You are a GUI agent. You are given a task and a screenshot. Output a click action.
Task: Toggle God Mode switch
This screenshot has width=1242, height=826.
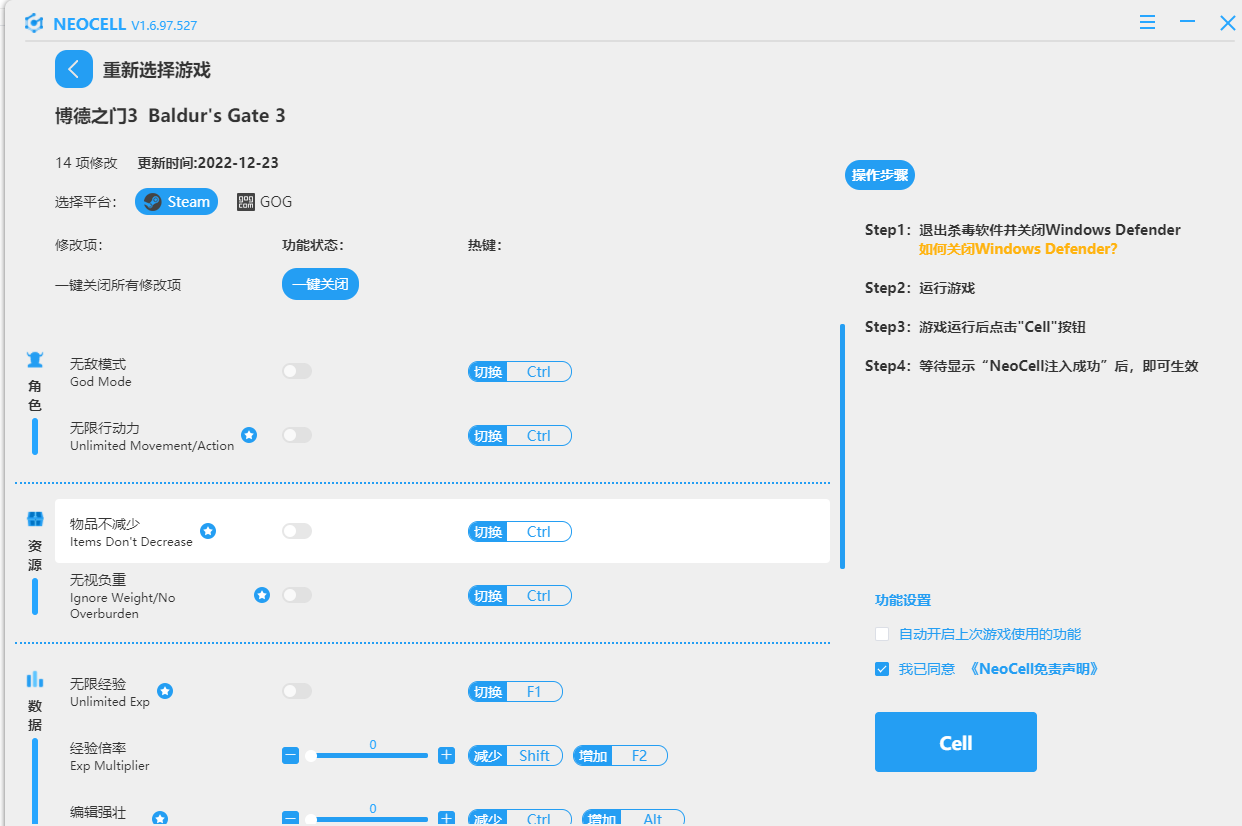tap(297, 371)
